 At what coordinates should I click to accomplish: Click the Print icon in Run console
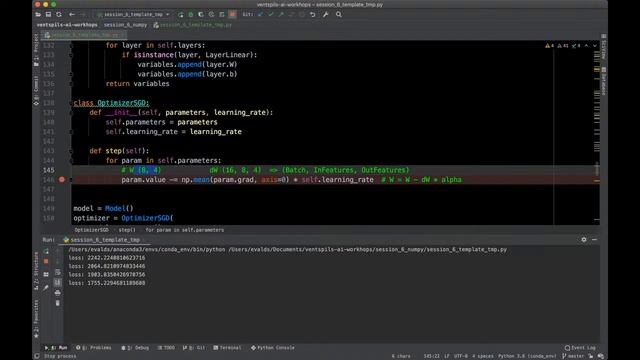pyautogui.click(x=58, y=293)
